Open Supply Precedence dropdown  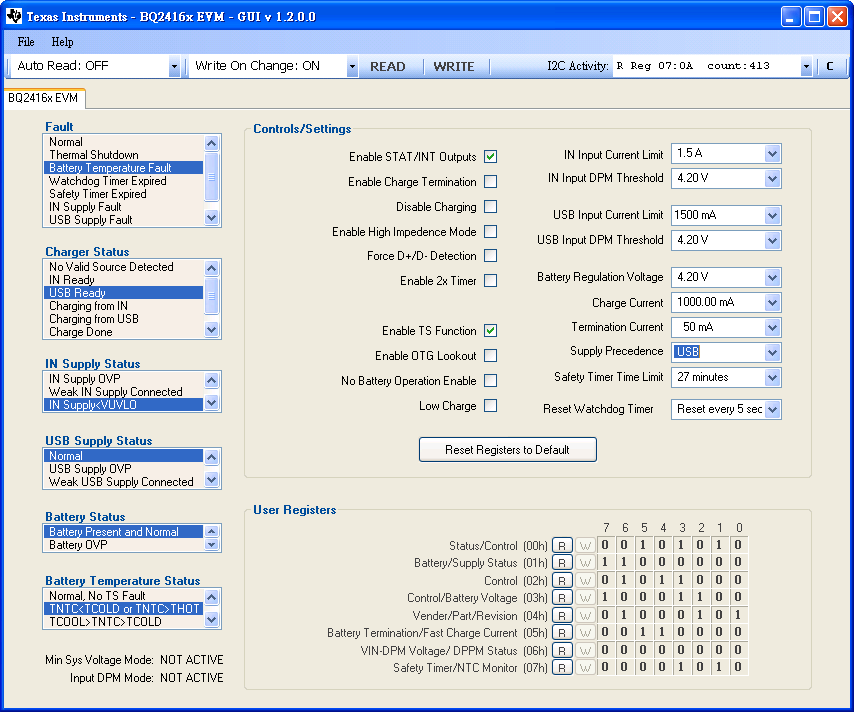[x=772, y=352]
